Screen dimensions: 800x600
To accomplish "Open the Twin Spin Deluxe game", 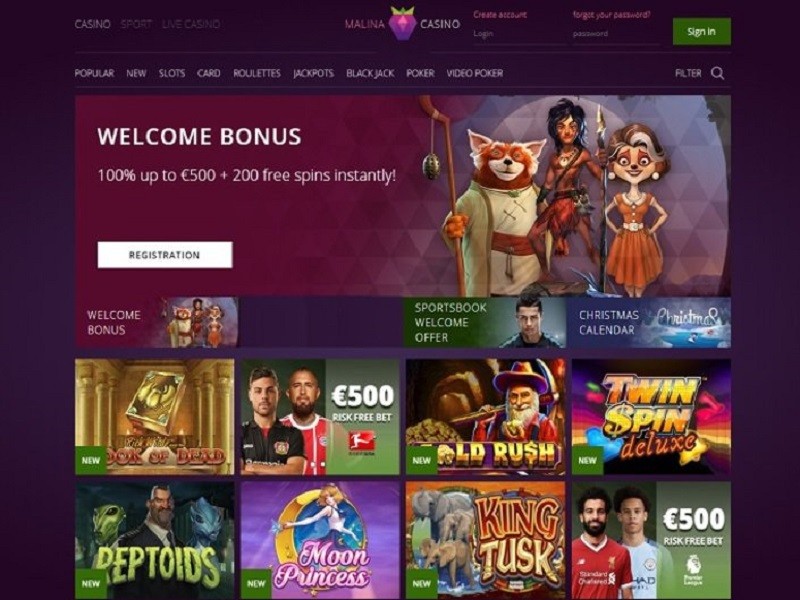I will 651,416.
